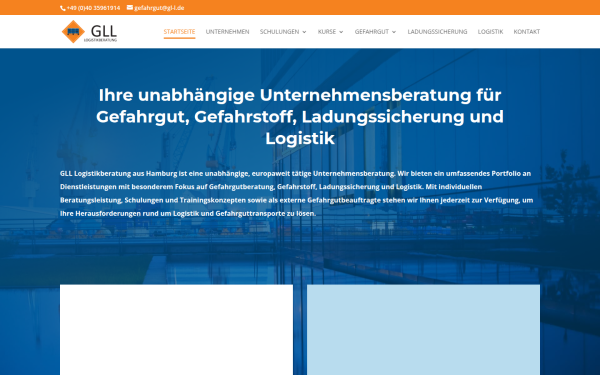Image resolution: width=600 pixels, height=375 pixels.
Task: Navigate to the Logistik page
Action: [x=490, y=32]
